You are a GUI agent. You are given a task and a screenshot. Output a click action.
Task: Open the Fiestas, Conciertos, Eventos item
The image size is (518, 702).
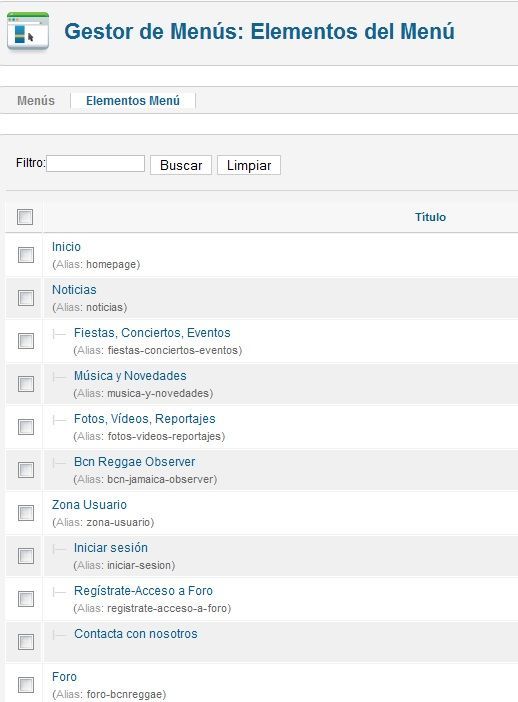click(152, 333)
